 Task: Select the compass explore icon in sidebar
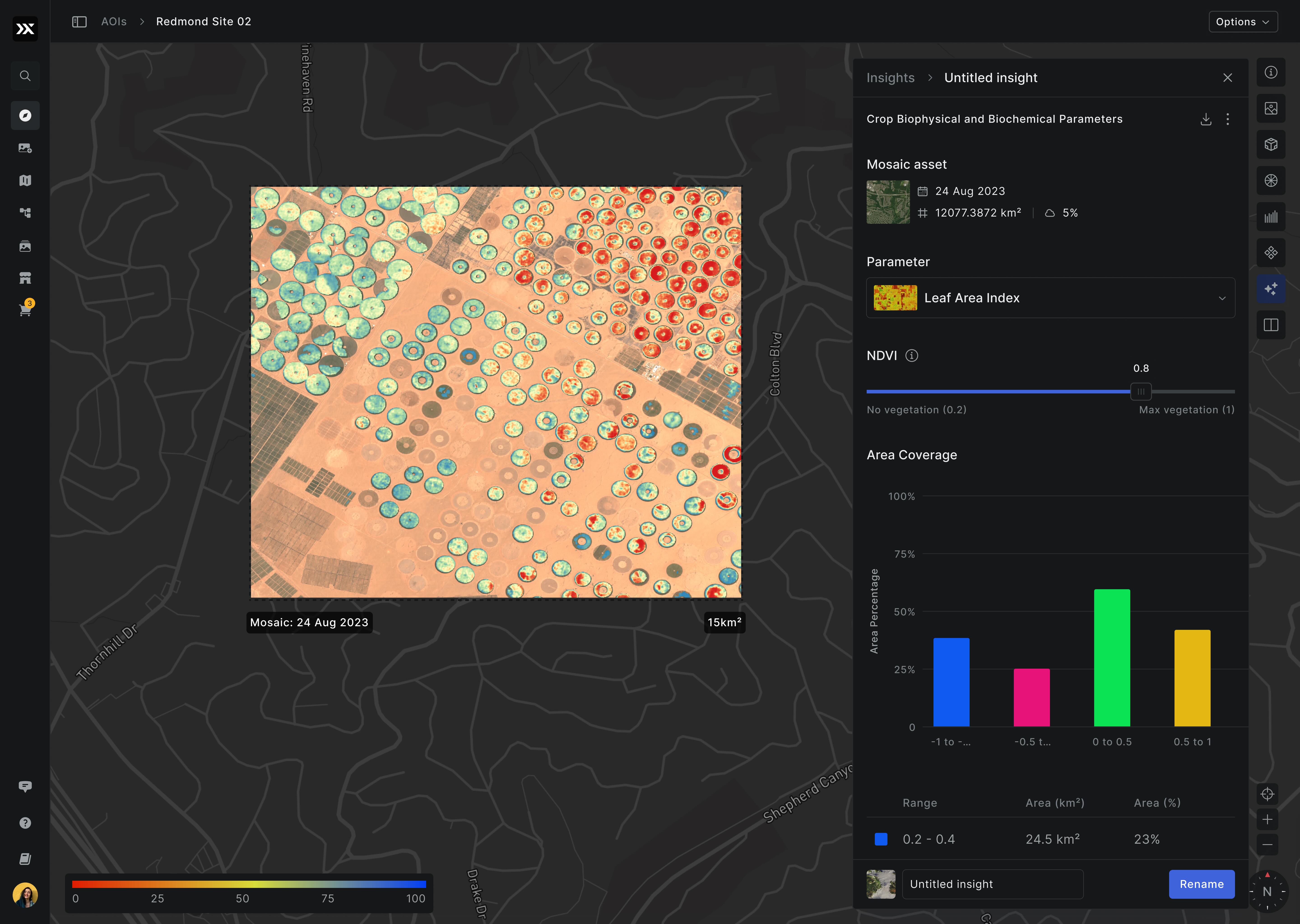click(x=25, y=115)
